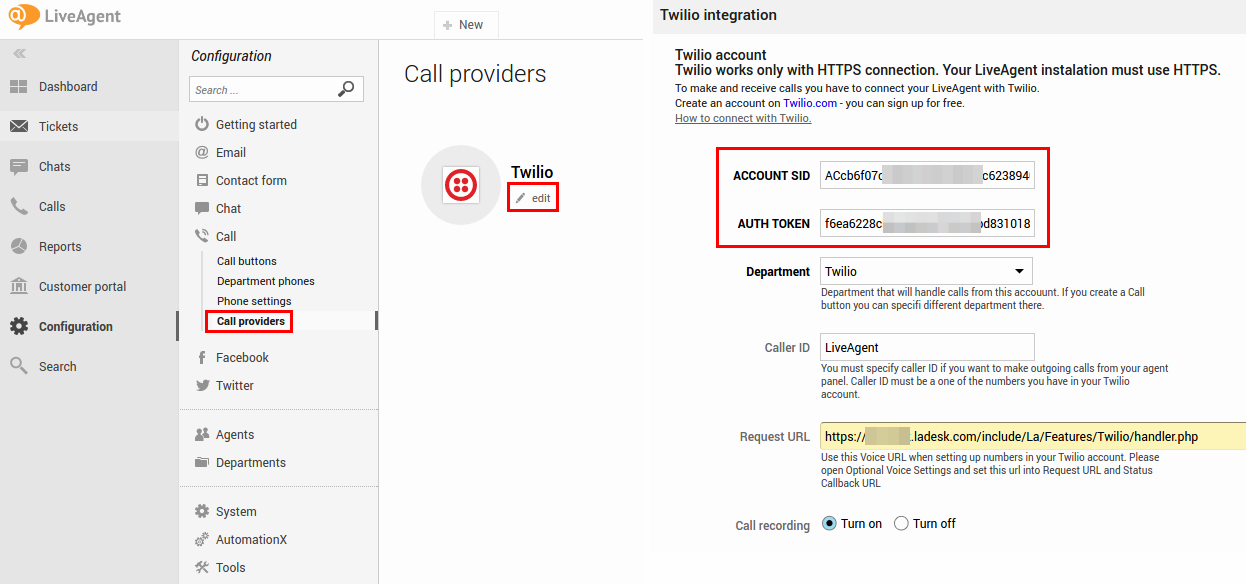This screenshot has height=584, width=1246.
Task: Click the Chats label in main sidebar
Action: tap(55, 167)
